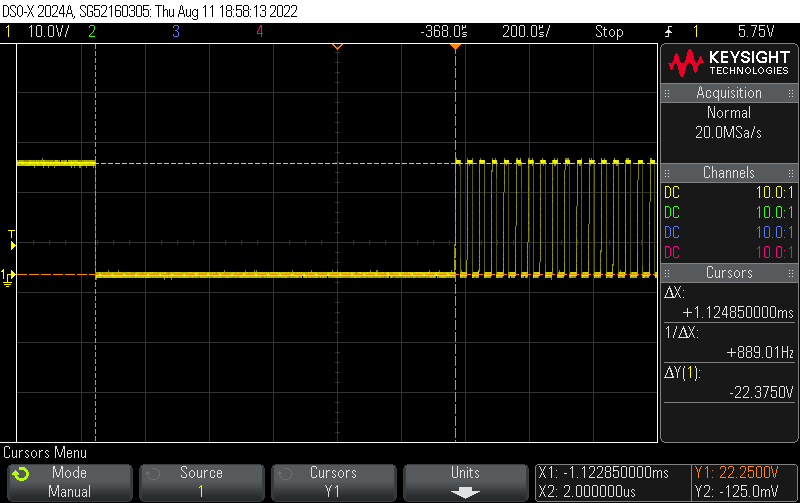Open the Cursors Y1 selection softkey

coord(334,483)
